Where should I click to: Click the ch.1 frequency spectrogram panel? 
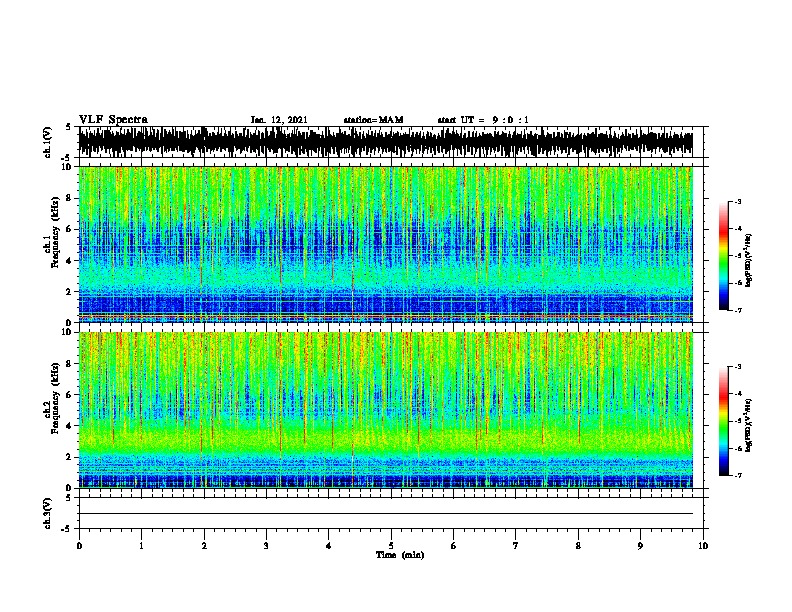[386, 244]
